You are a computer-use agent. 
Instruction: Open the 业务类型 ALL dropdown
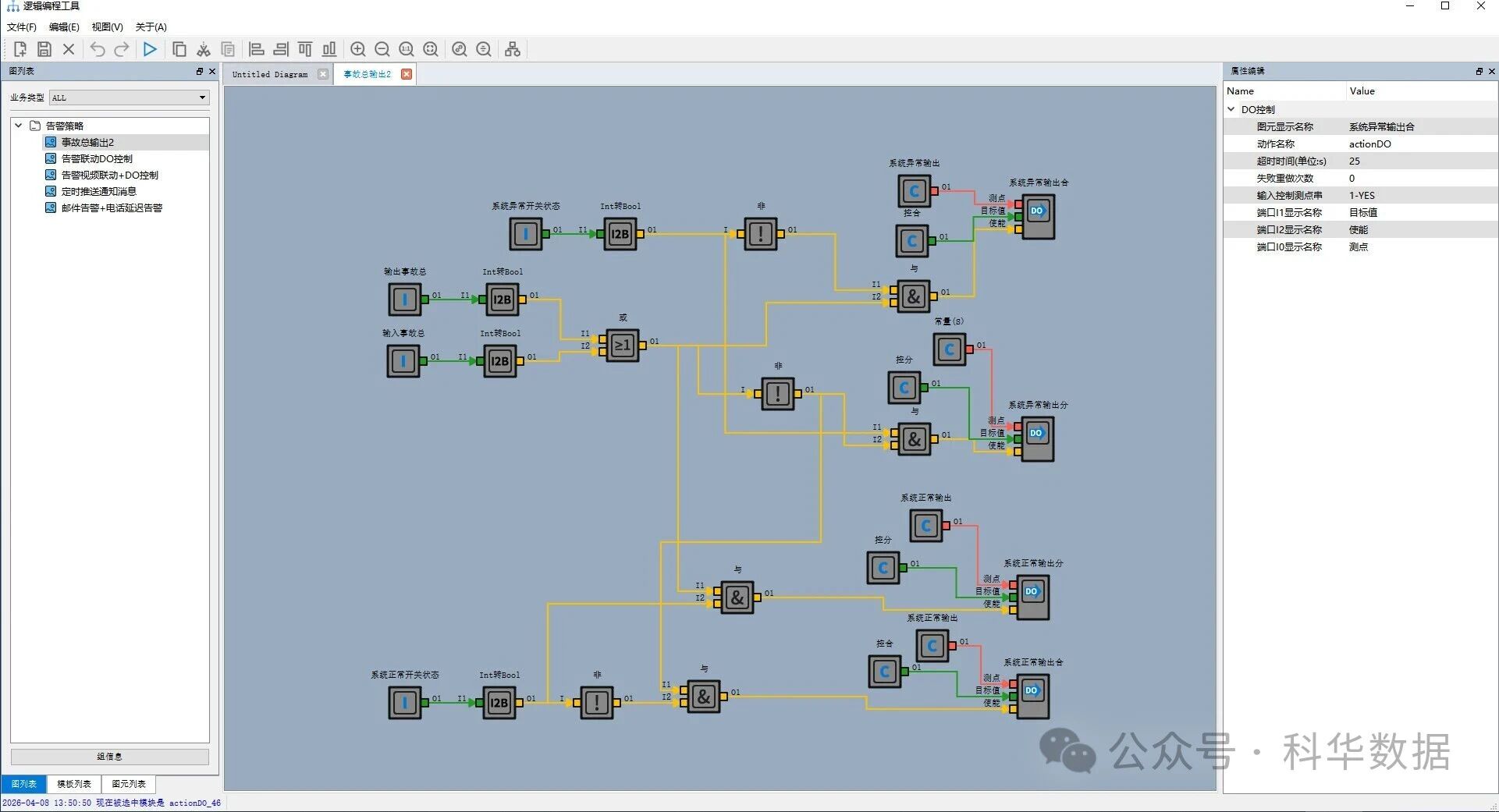[x=130, y=98]
